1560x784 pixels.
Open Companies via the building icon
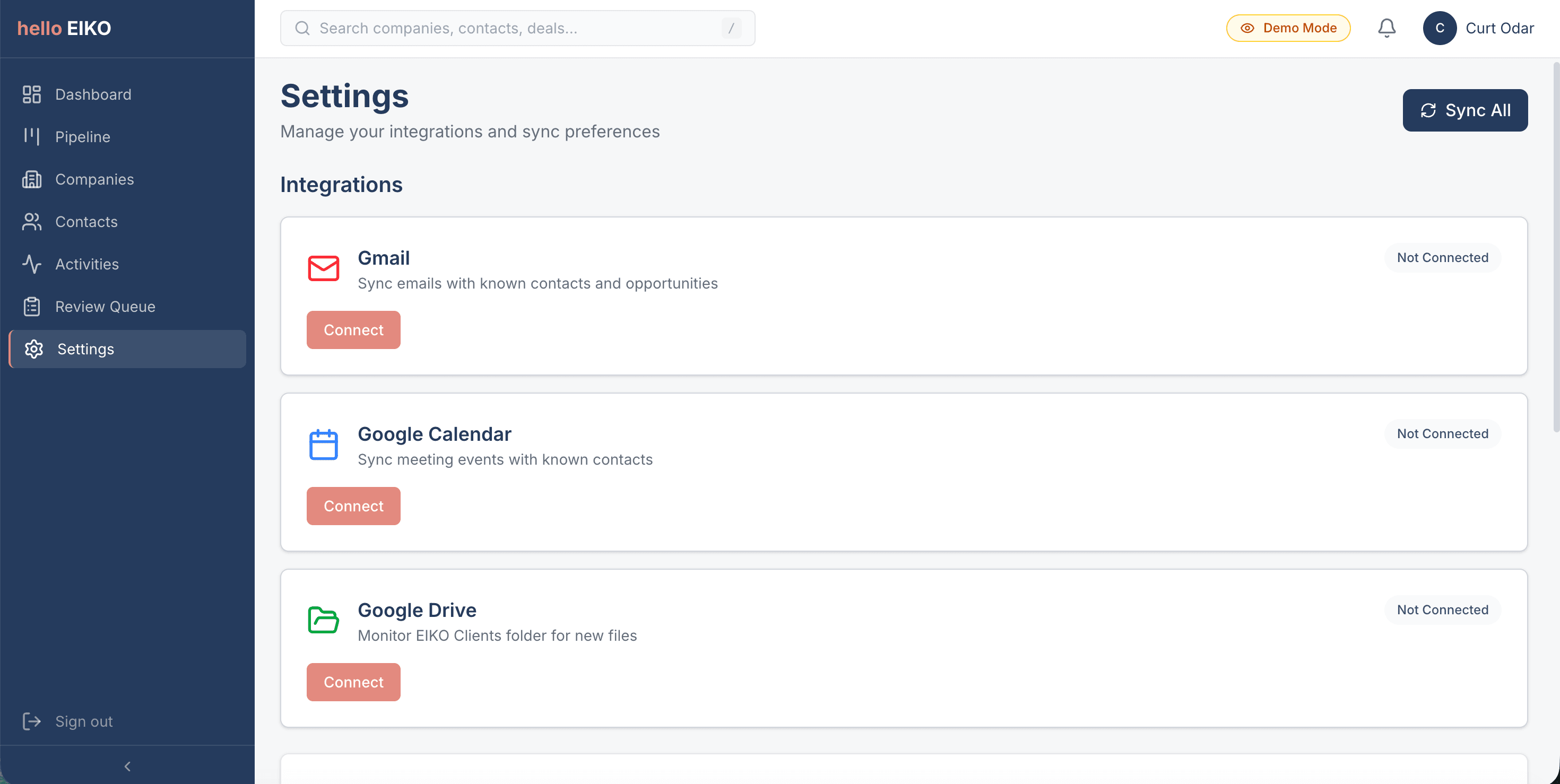(32, 179)
